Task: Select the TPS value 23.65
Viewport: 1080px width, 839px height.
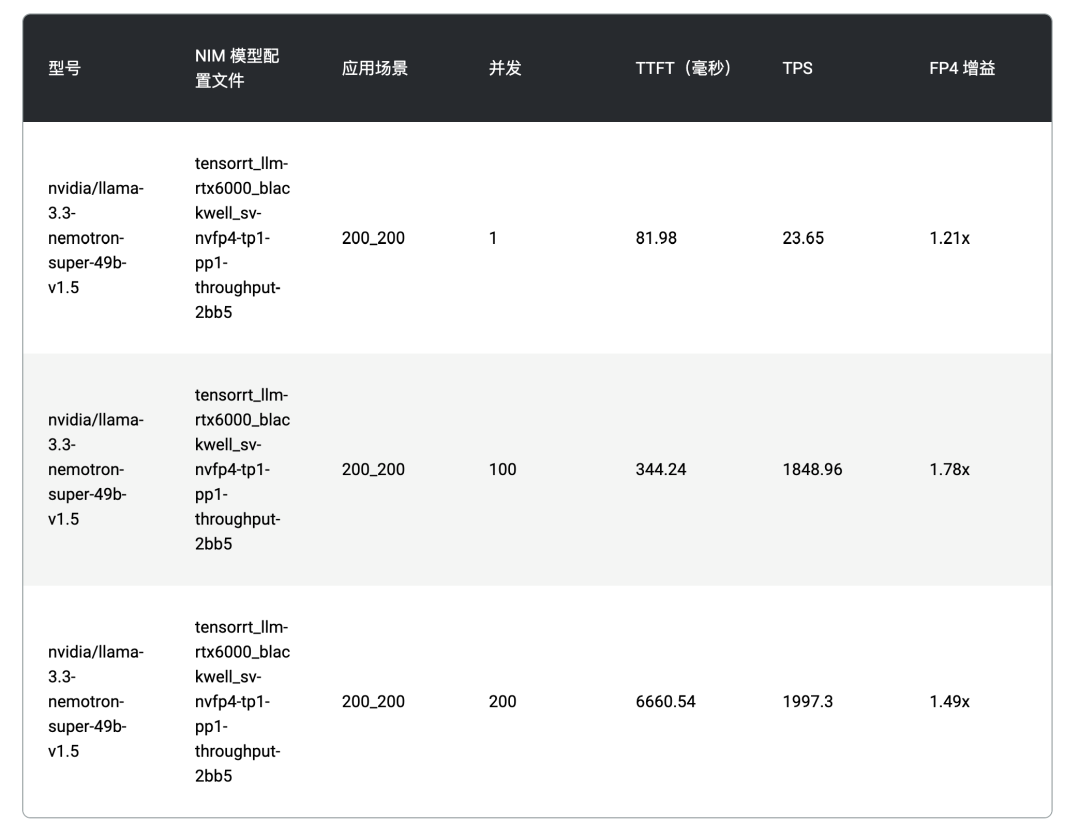Action: pyautogui.click(x=802, y=238)
